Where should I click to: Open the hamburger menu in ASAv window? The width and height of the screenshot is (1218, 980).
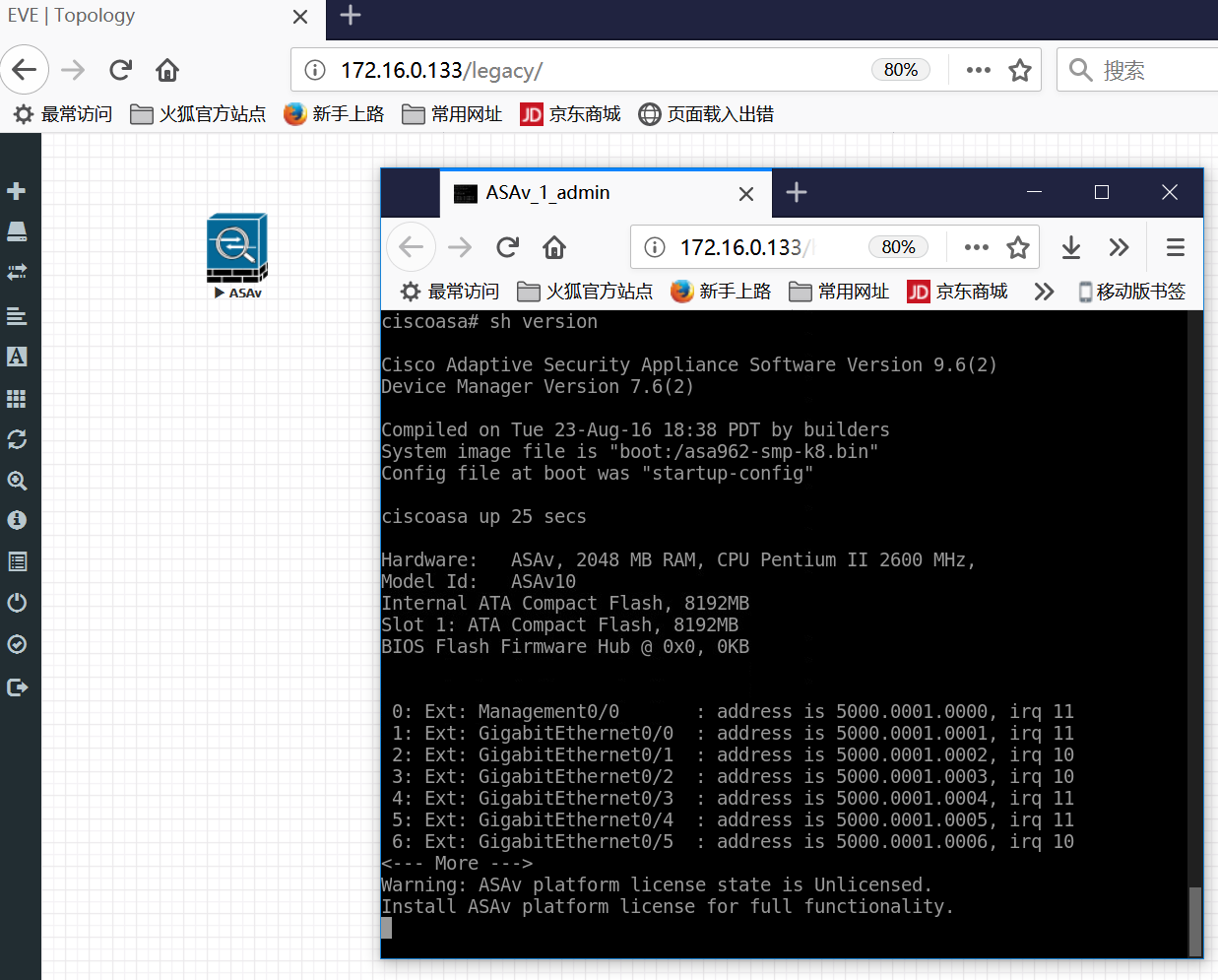[x=1175, y=247]
